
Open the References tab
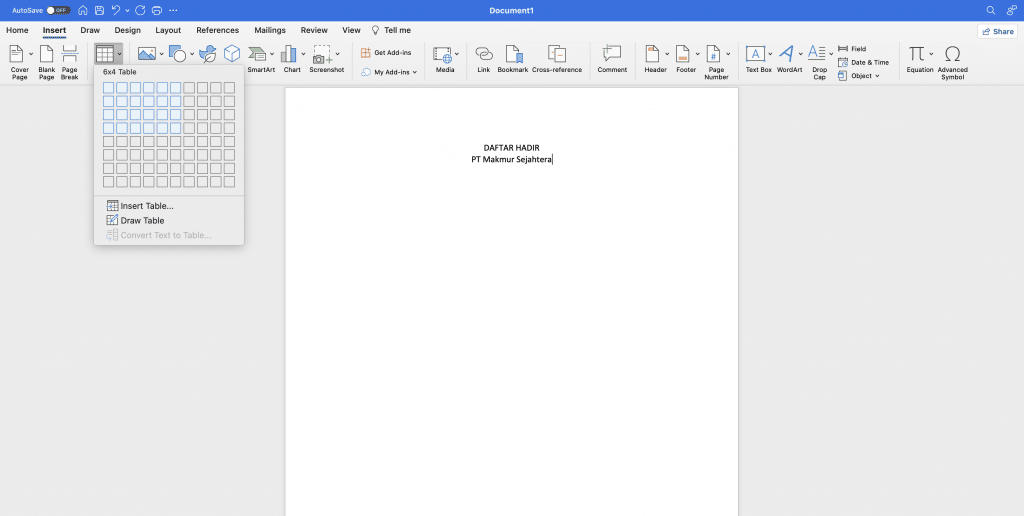click(x=217, y=31)
